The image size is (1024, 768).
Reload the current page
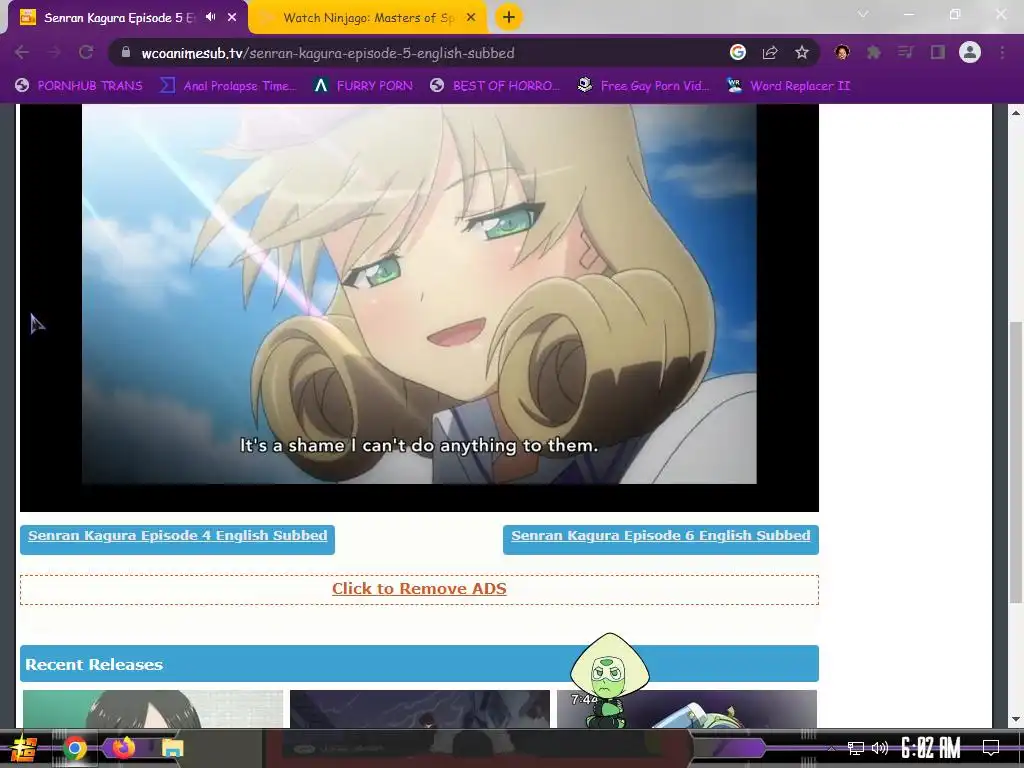coord(86,52)
